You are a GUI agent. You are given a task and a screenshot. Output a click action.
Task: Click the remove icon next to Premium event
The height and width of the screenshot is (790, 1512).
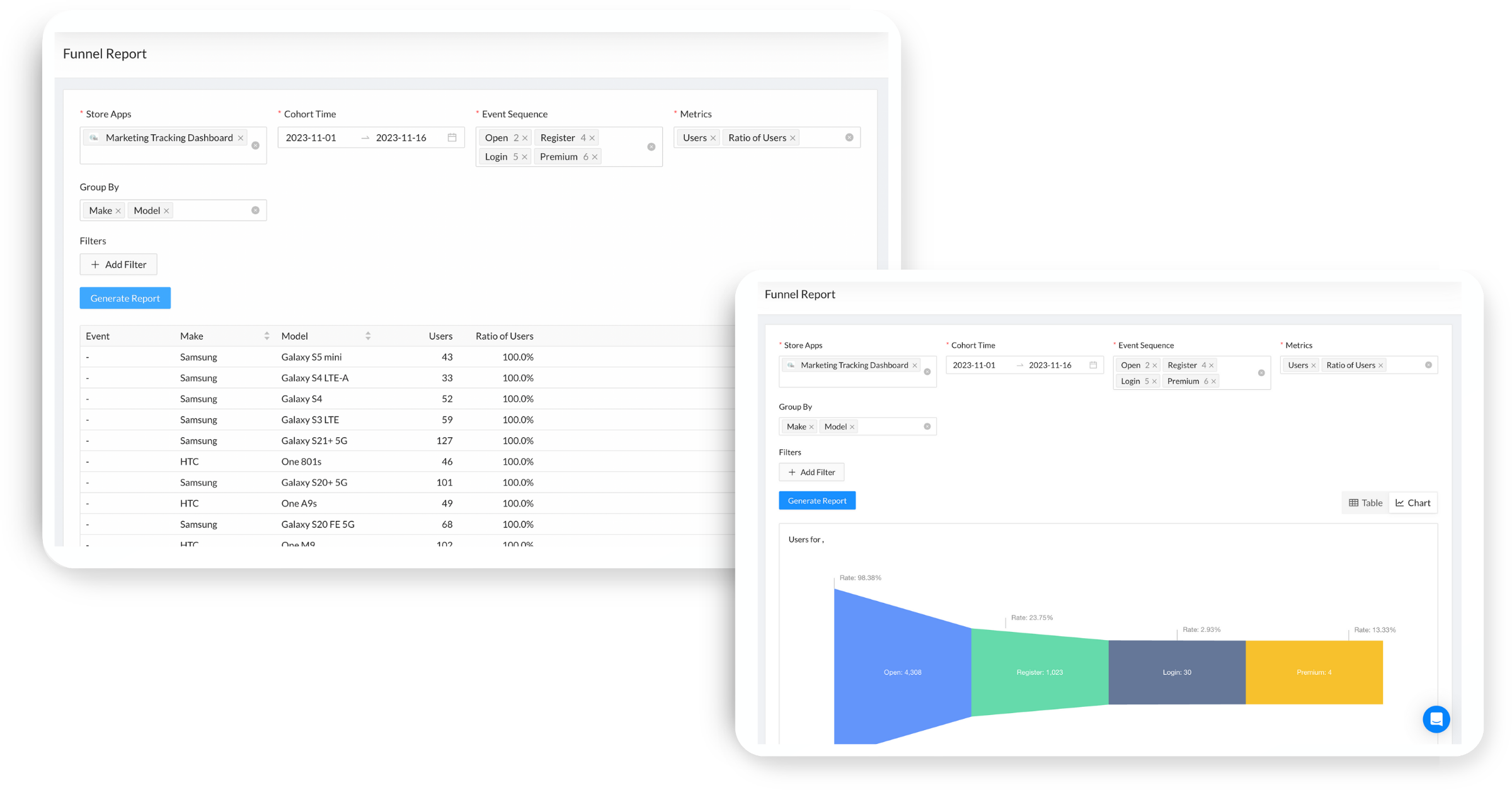pos(596,157)
